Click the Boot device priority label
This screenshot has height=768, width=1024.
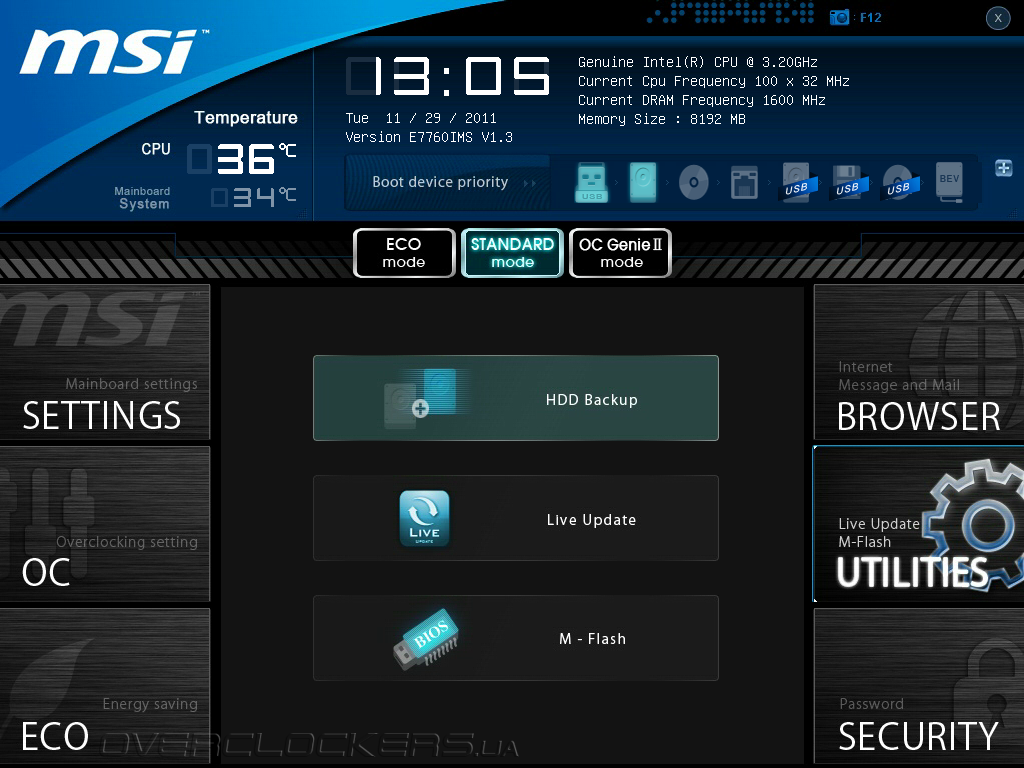(x=440, y=182)
